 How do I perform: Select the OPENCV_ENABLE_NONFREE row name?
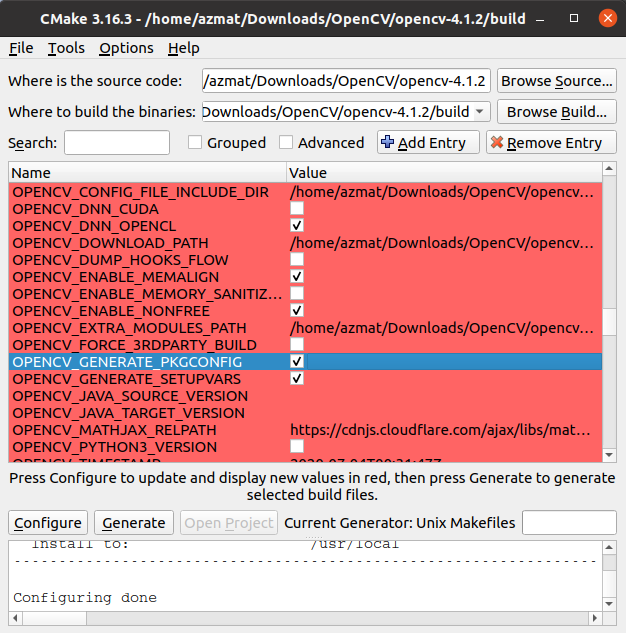coord(111,310)
